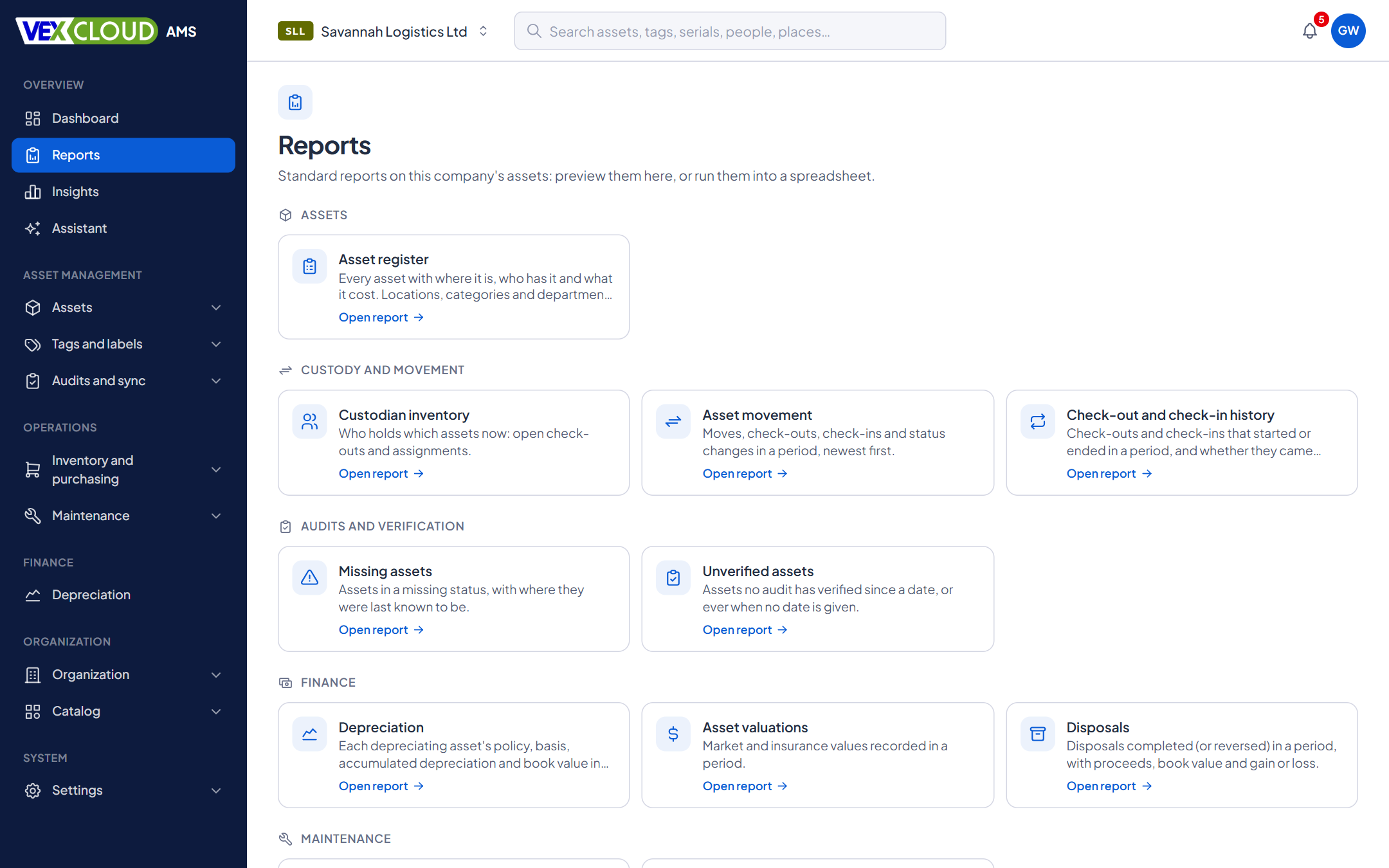Open the notifications bell
Viewport: 1389px width, 868px height.
[x=1309, y=31]
